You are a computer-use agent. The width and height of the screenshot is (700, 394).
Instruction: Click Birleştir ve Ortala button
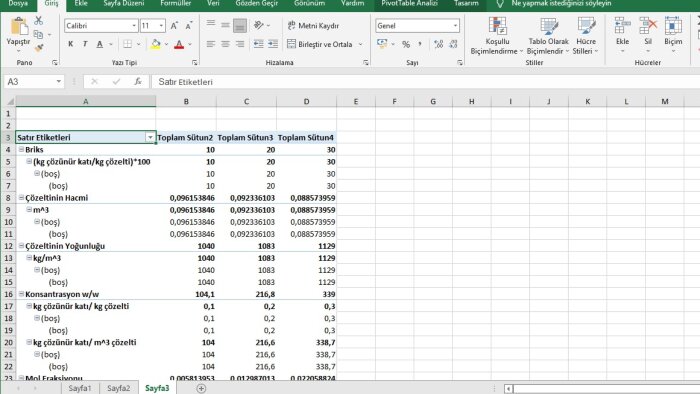pyautogui.click(x=320, y=44)
